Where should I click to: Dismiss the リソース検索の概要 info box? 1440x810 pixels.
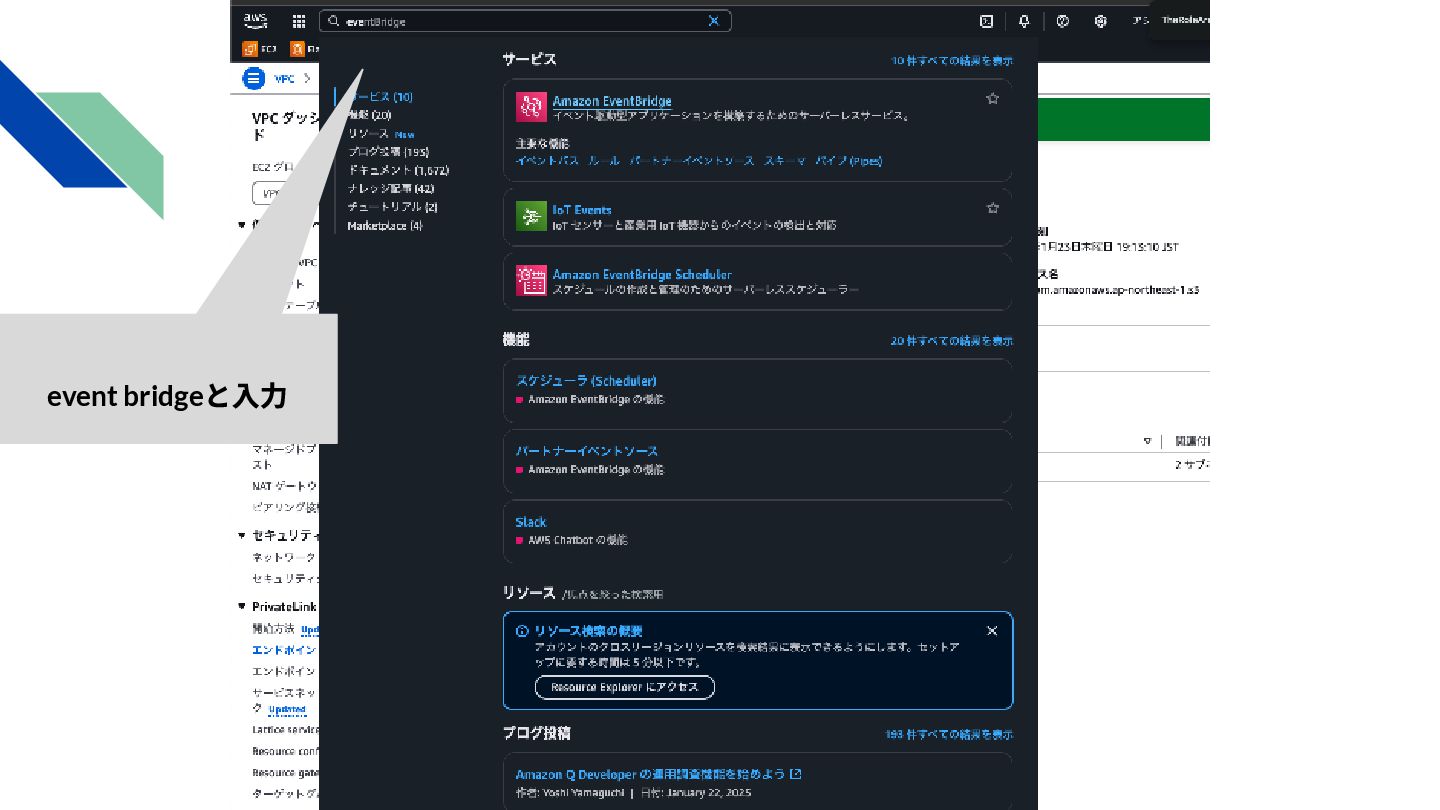(992, 631)
